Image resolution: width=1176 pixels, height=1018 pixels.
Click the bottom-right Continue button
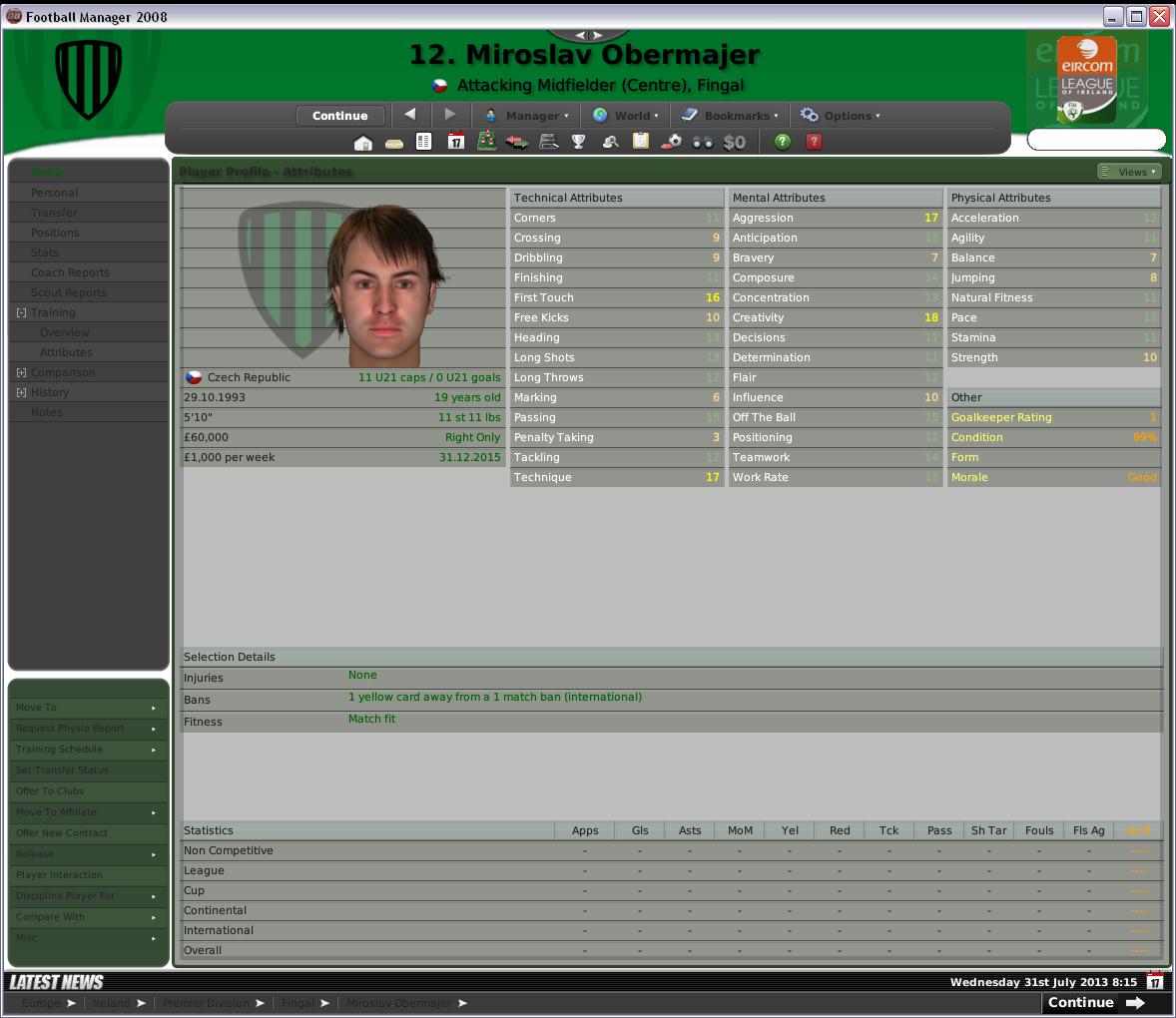(x=1096, y=1002)
